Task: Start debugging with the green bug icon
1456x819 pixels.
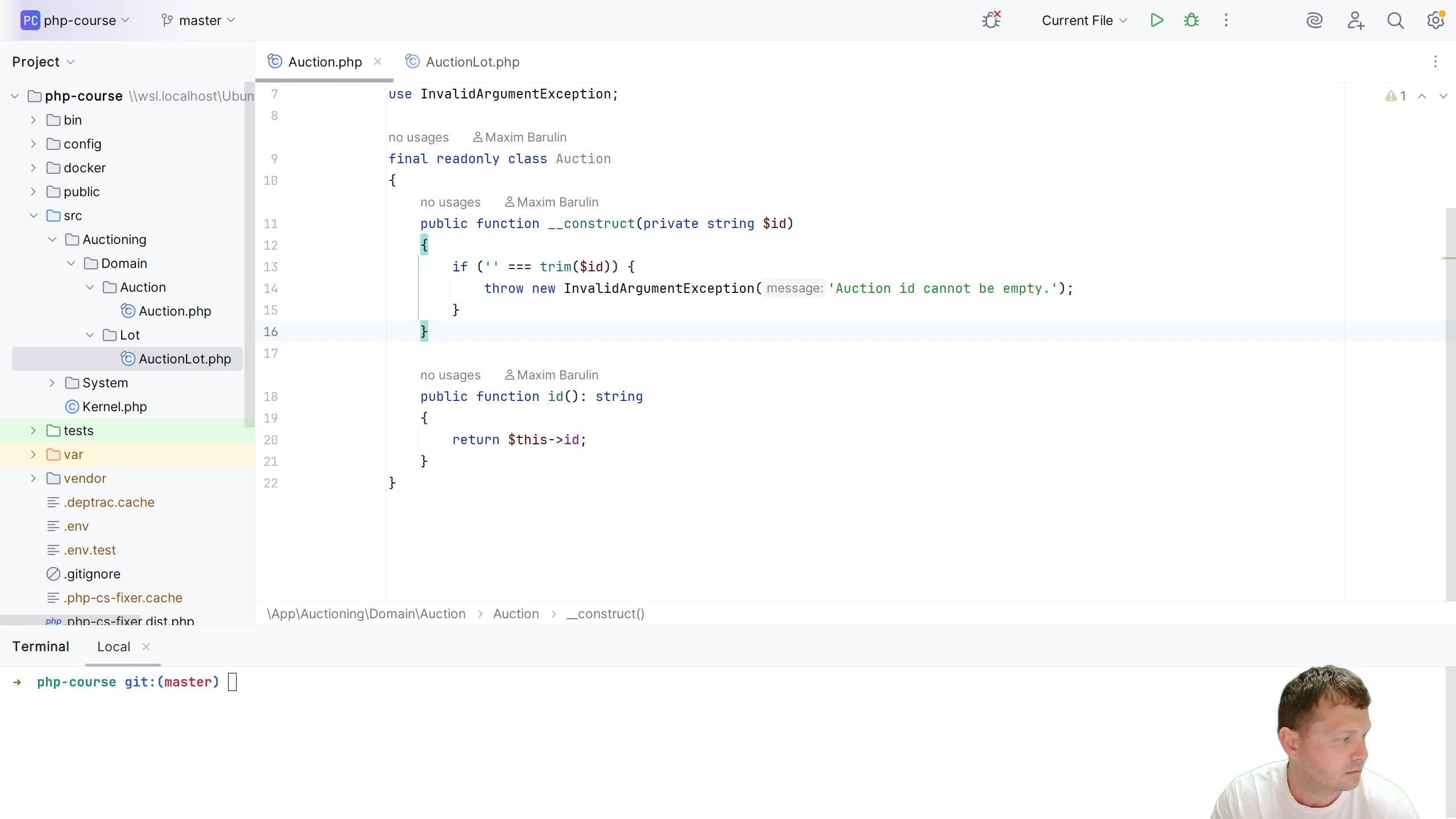Action: pyautogui.click(x=1192, y=20)
